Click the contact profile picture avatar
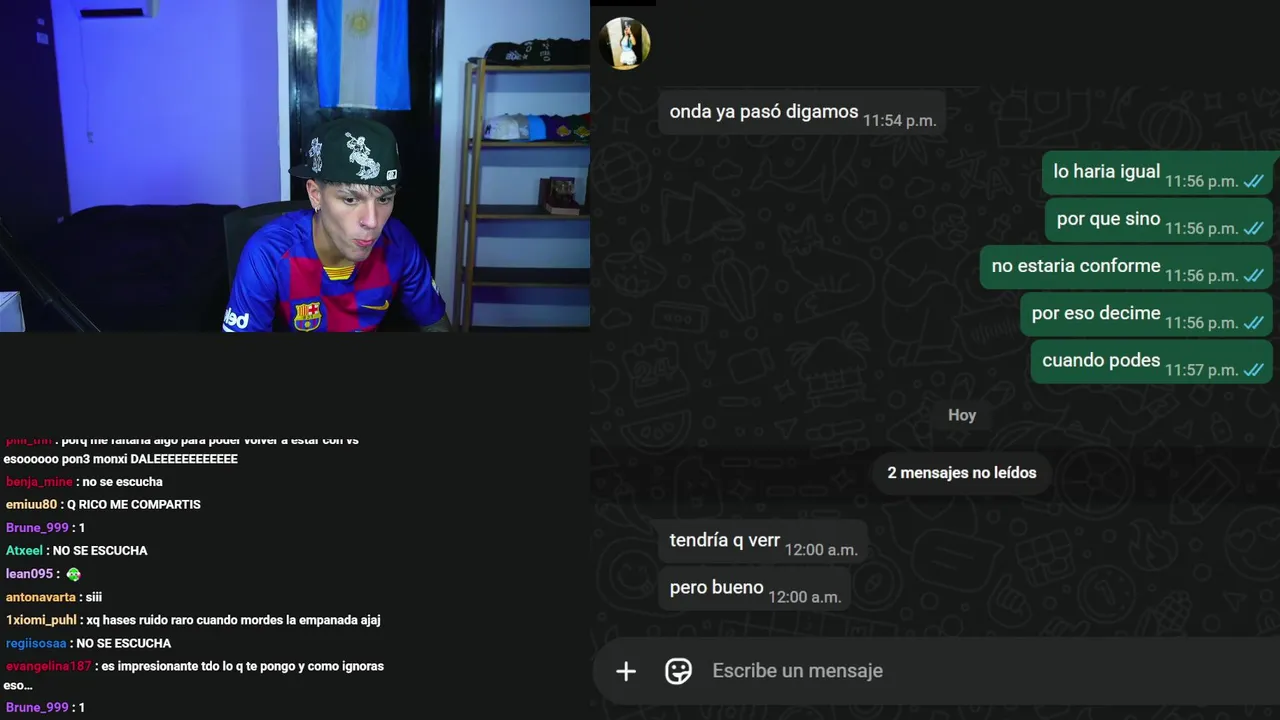 point(625,43)
